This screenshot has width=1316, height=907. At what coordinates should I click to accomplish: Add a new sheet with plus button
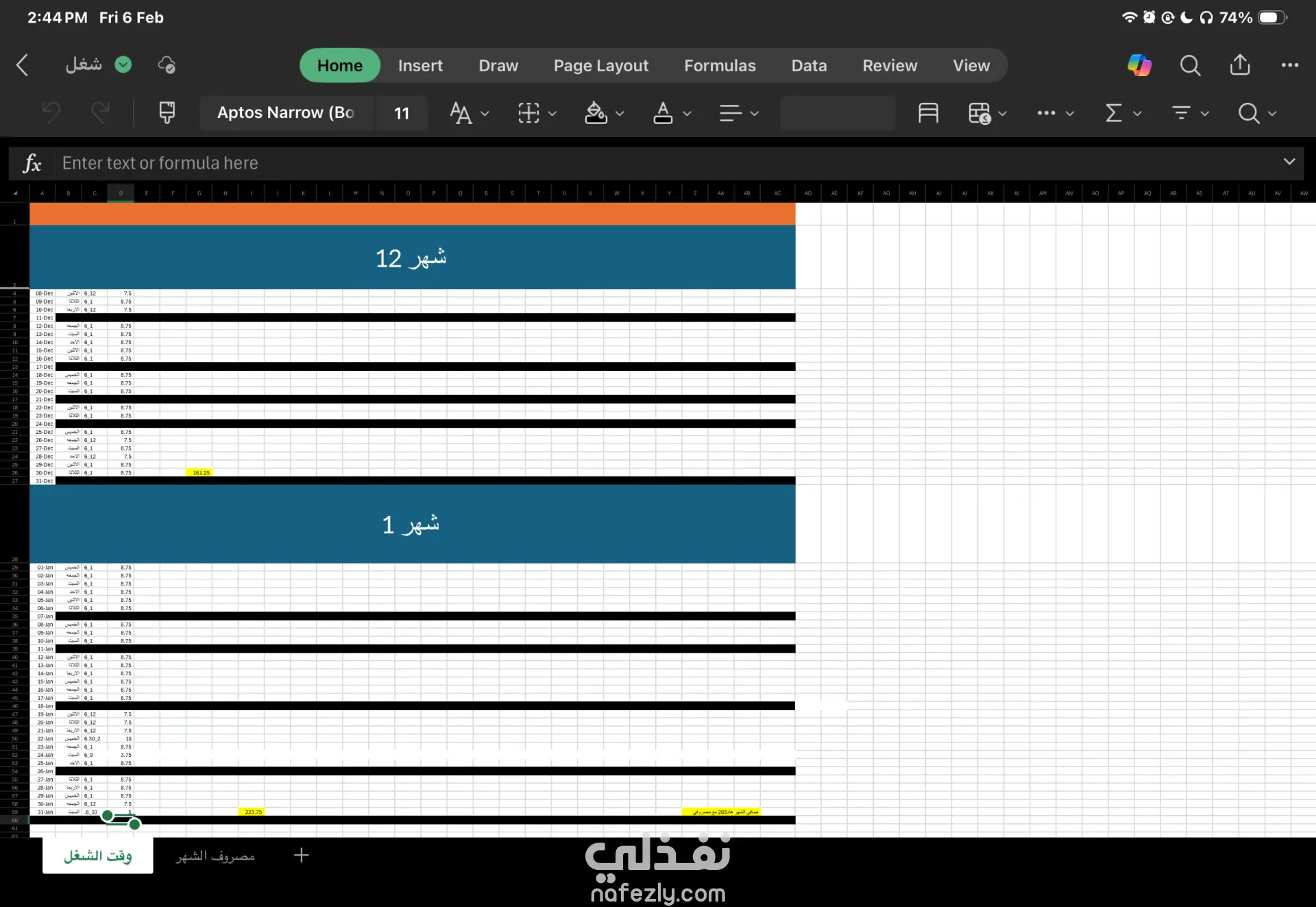[301, 855]
